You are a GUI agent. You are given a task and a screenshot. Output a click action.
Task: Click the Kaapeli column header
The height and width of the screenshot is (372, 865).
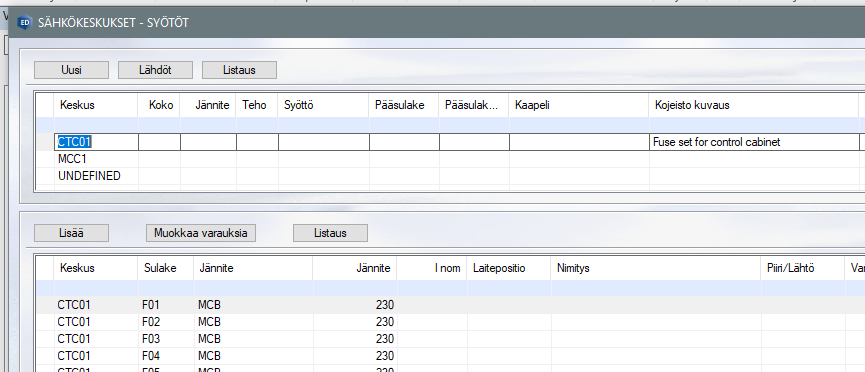579,105
